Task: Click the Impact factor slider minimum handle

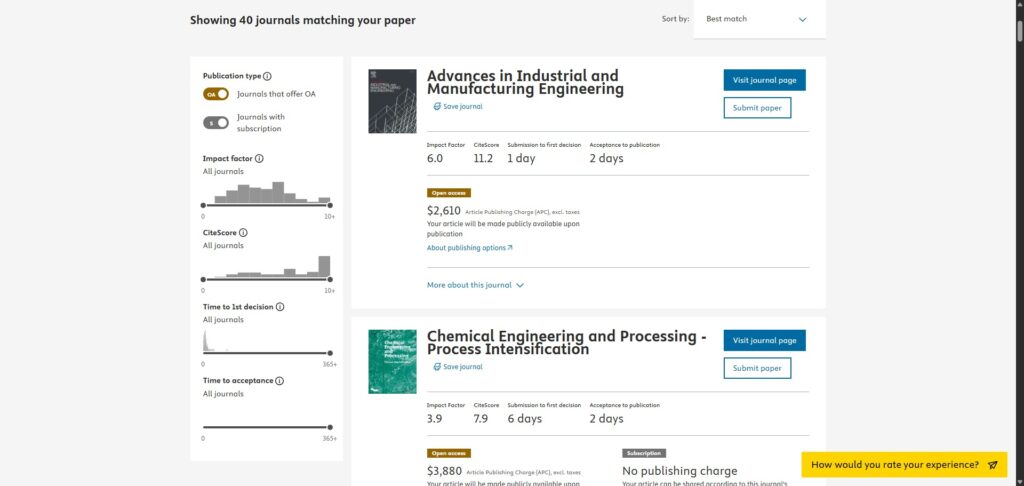Action: (x=203, y=205)
